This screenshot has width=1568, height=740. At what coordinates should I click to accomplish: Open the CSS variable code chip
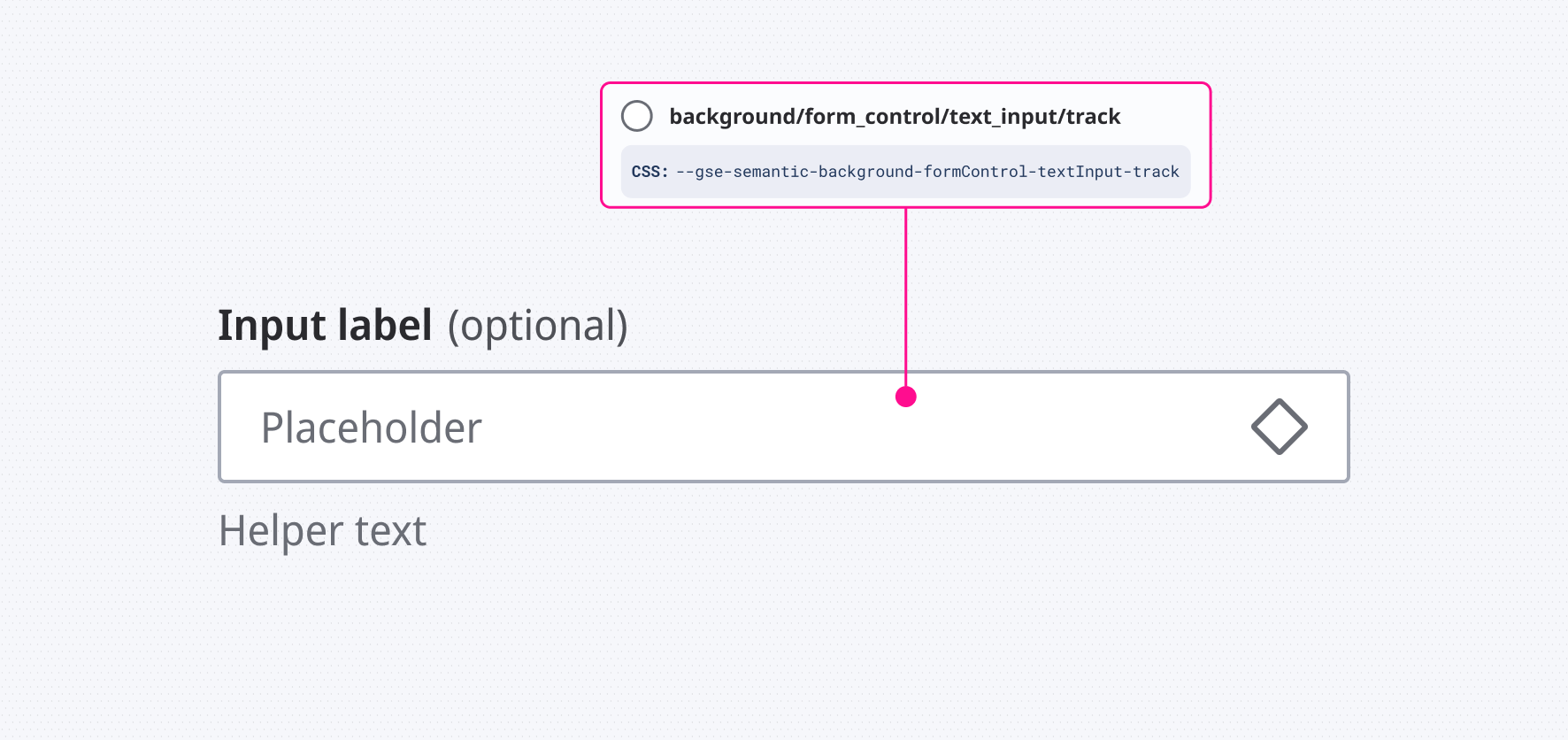pyautogui.click(x=904, y=171)
